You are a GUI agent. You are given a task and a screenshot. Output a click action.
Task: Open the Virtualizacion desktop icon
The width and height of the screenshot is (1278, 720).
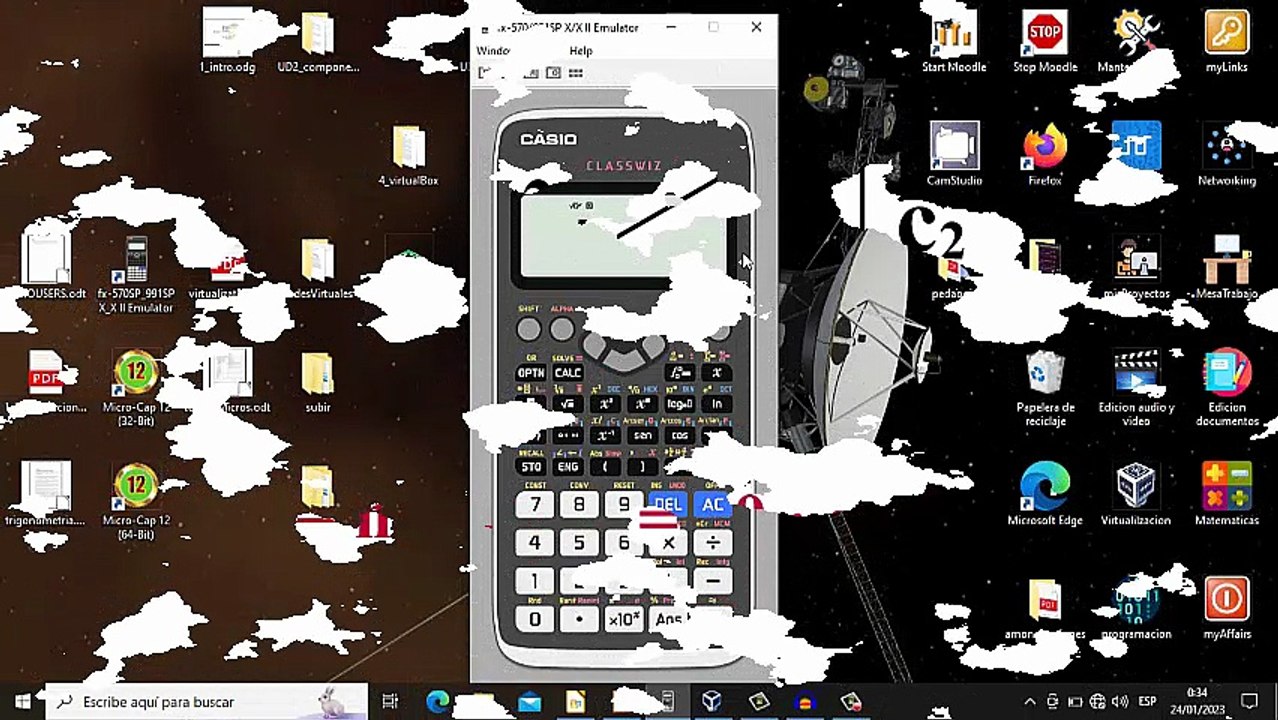[1136, 494]
